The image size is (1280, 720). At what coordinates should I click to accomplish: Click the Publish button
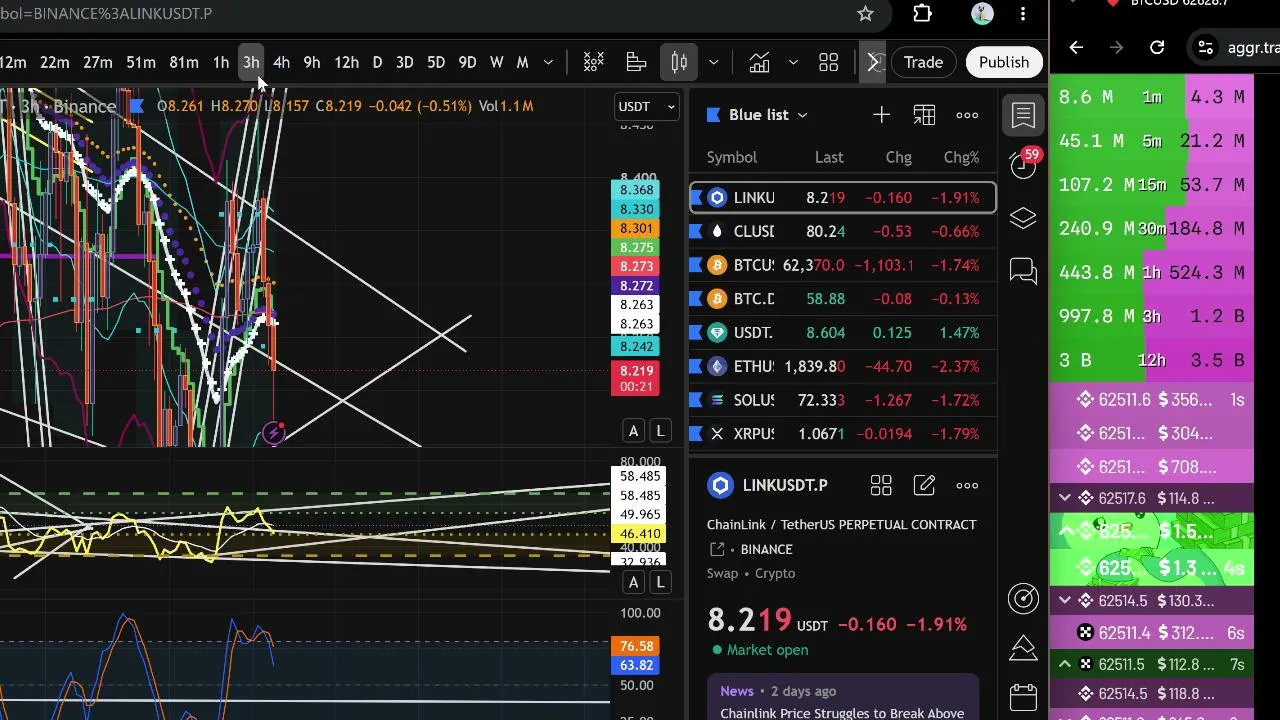click(1003, 62)
